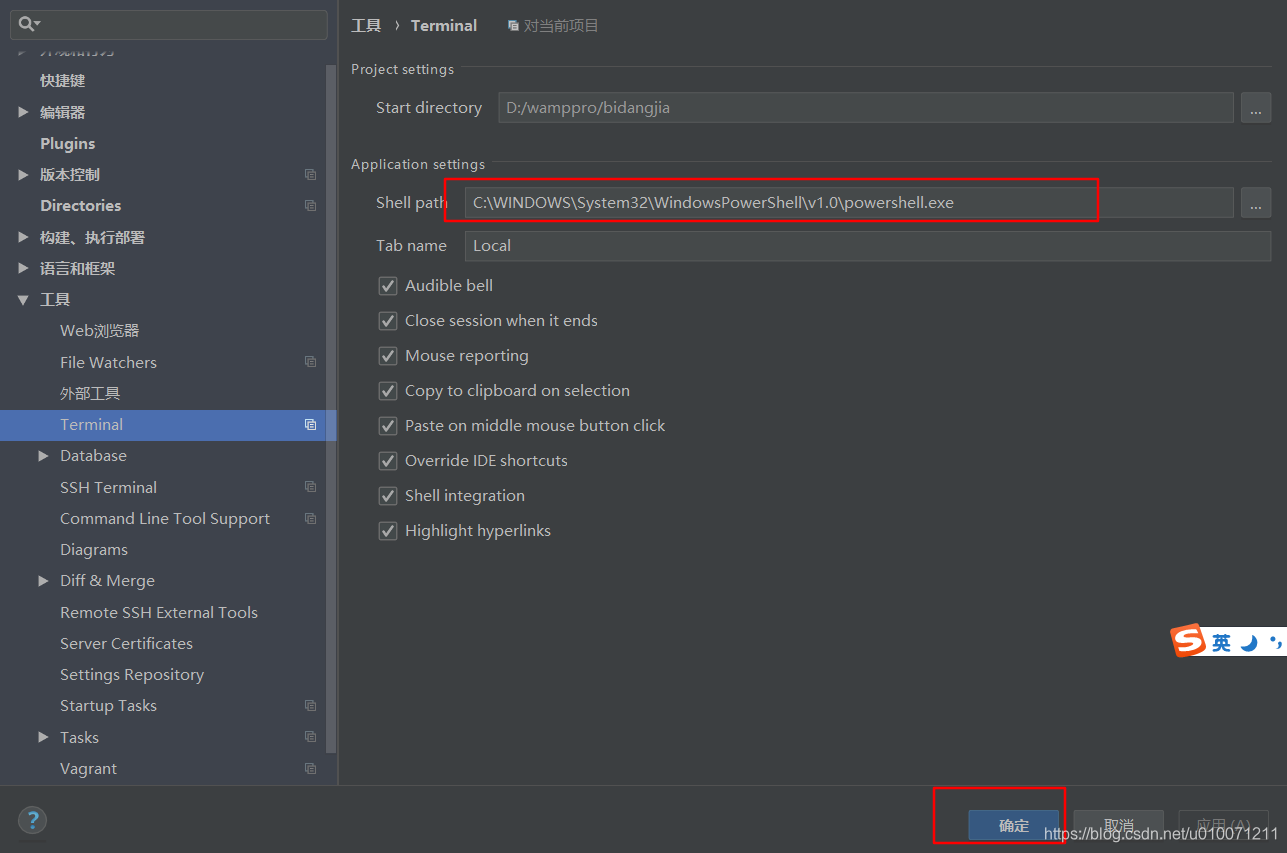Open the help question mark button
The image size is (1287, 853).
tap(32, 821)
